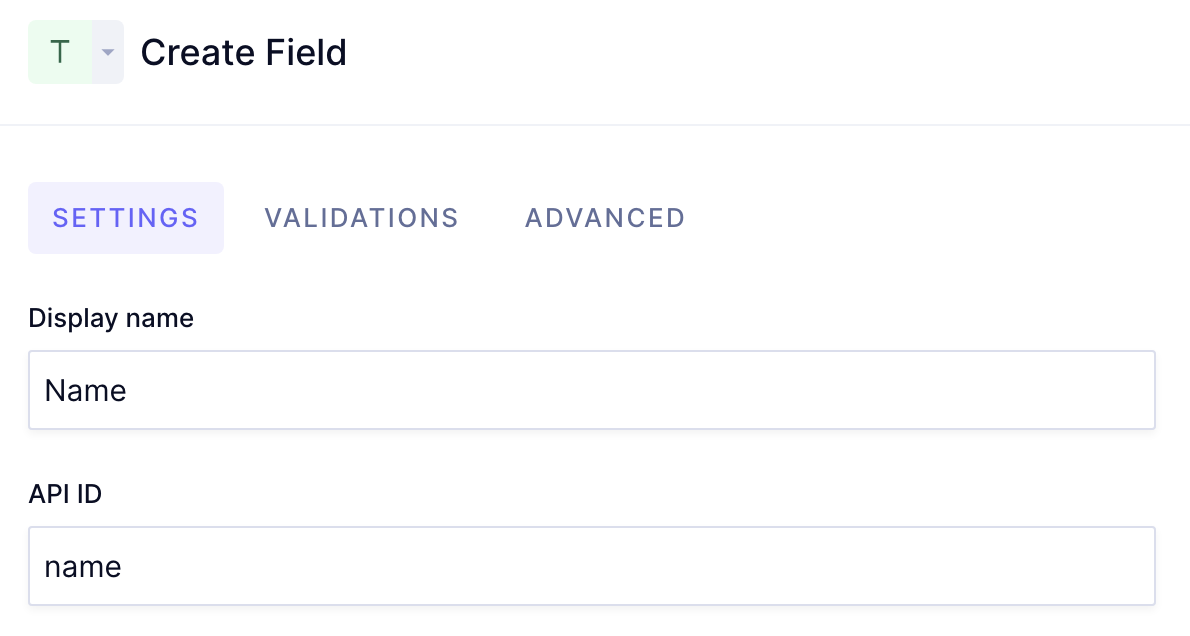Click the Create Field heading

(244, 52)
